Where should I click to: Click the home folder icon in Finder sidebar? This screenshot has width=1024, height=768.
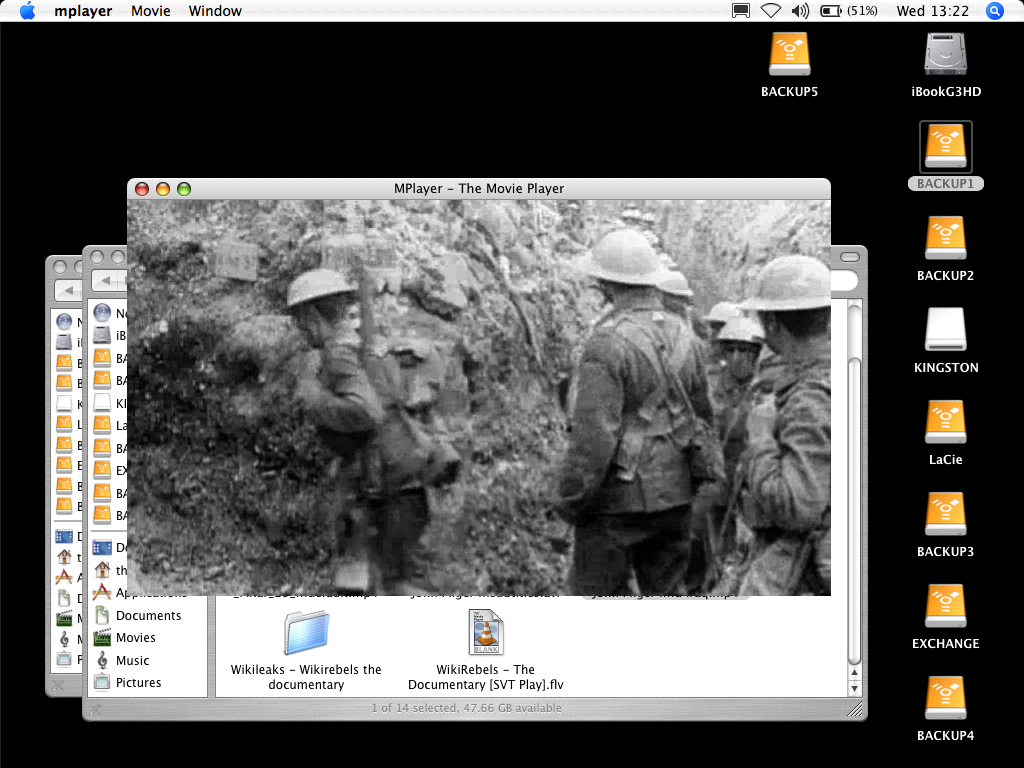[x=102, y=570]
